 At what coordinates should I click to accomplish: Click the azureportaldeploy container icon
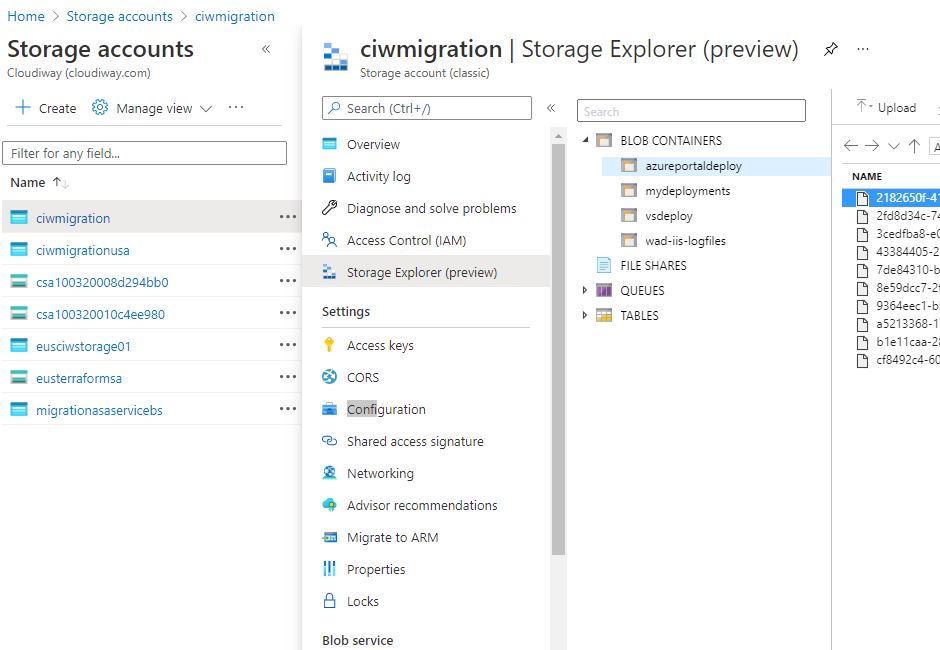tap(629, 165)
